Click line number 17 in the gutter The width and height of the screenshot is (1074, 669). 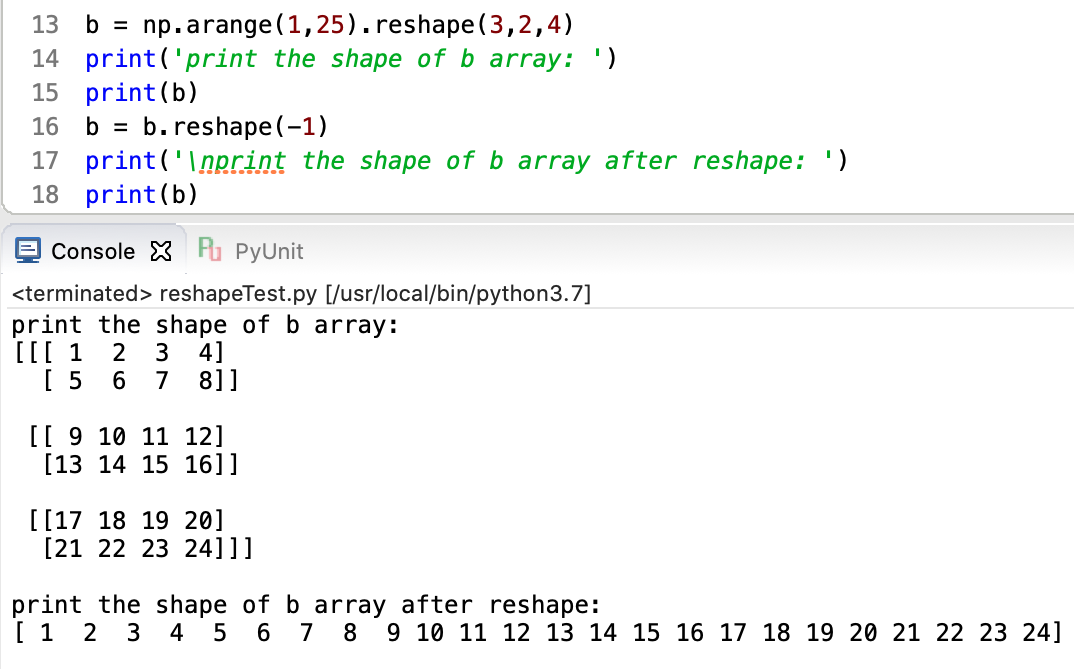tap(45, 160)
